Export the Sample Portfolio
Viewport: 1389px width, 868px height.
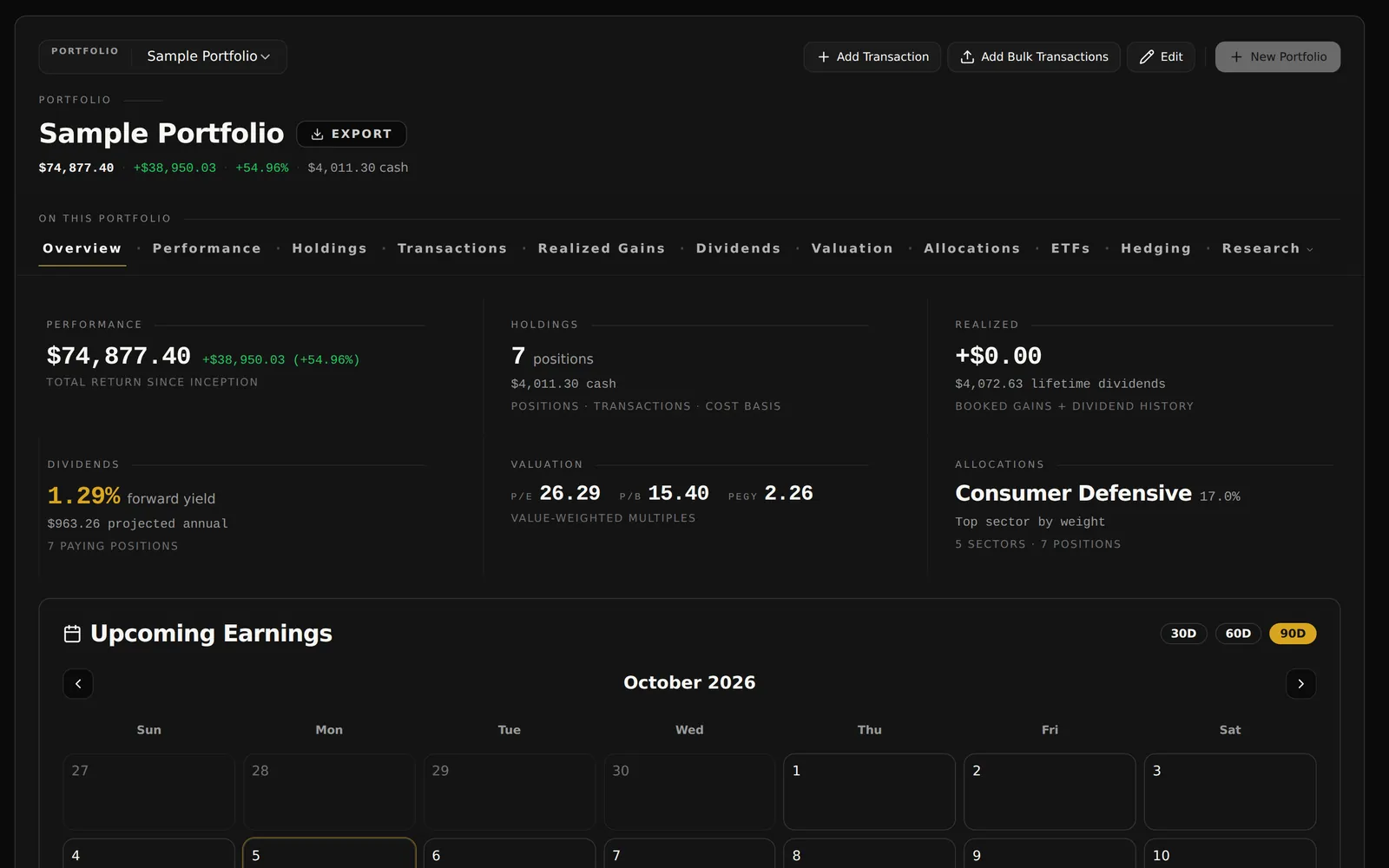pyautogui.click(x=352, y=134)
